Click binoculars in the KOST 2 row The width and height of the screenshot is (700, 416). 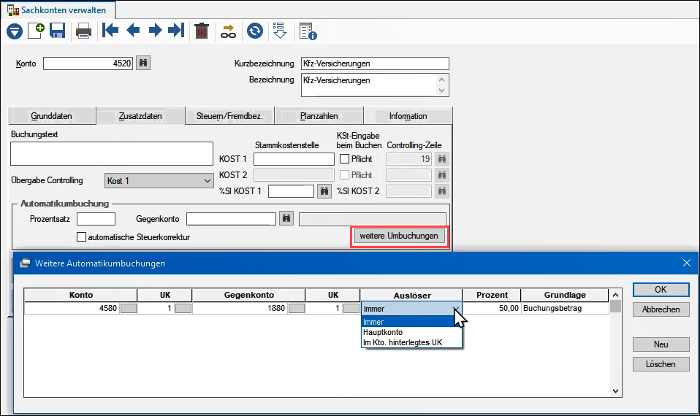[442, 175]
